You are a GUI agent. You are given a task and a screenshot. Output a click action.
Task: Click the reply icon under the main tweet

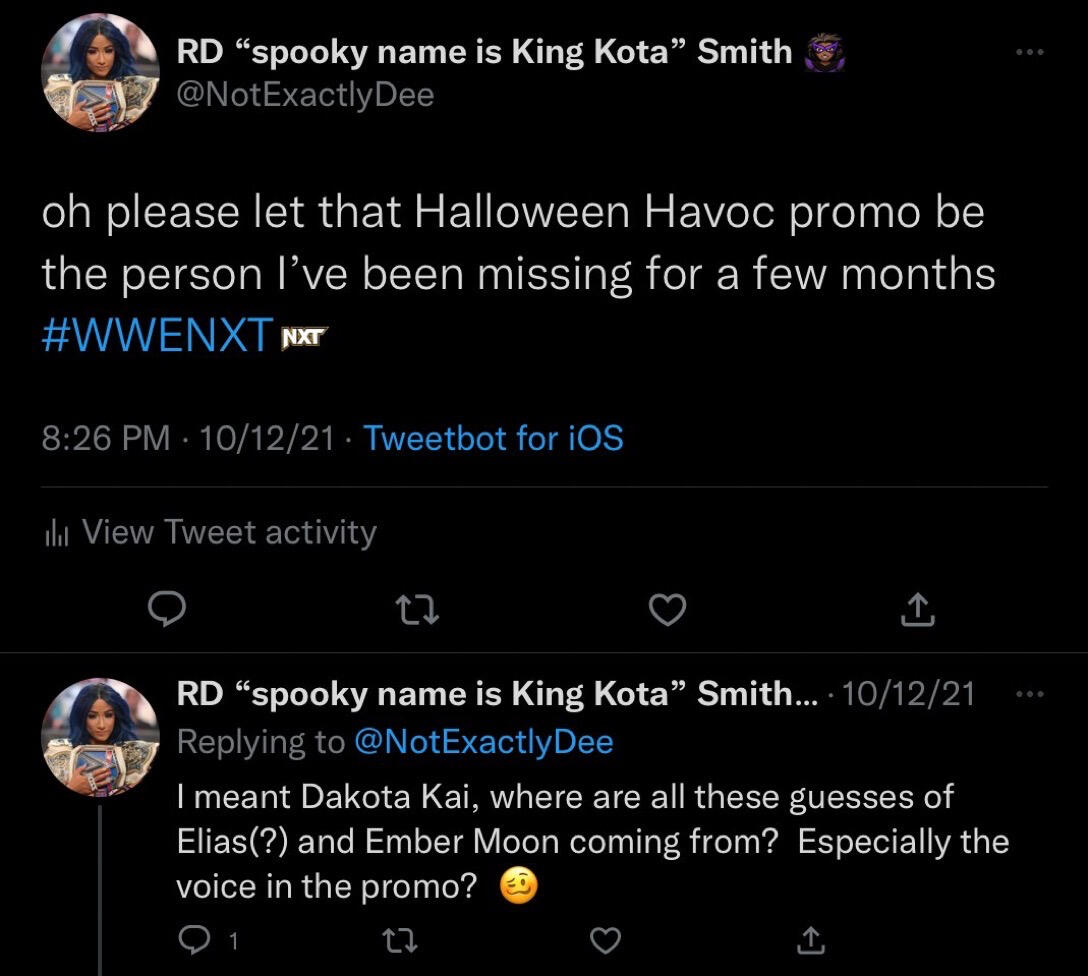pyautogui.click(x=168, y=610)
